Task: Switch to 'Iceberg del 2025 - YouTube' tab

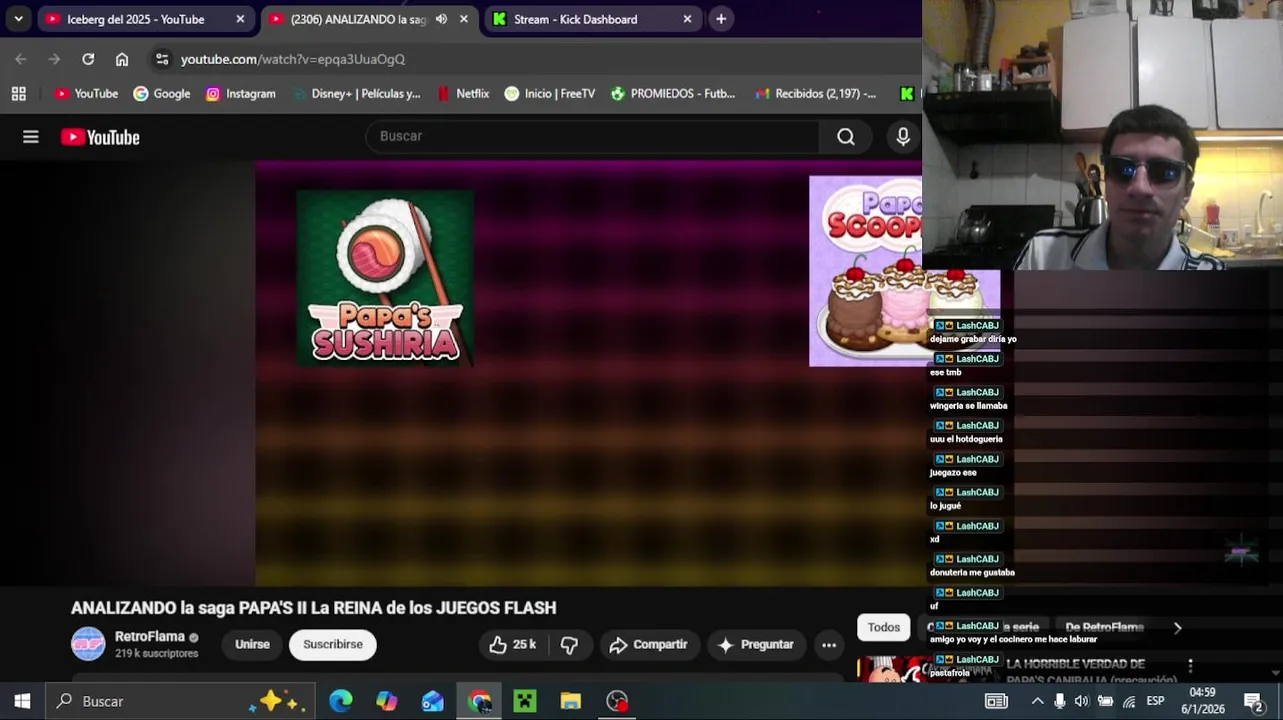Action: pos(135,19)
